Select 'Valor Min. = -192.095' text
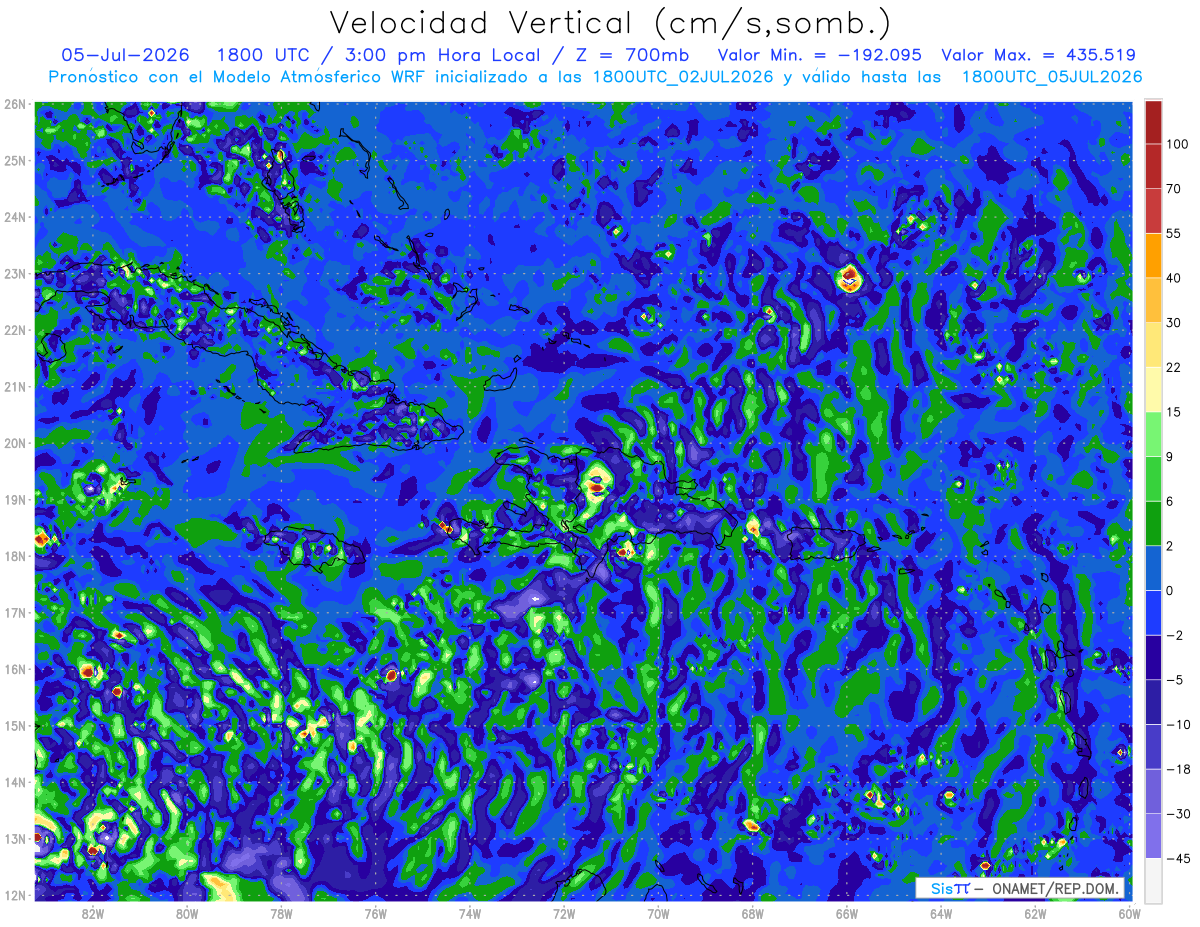 point(820,55)
